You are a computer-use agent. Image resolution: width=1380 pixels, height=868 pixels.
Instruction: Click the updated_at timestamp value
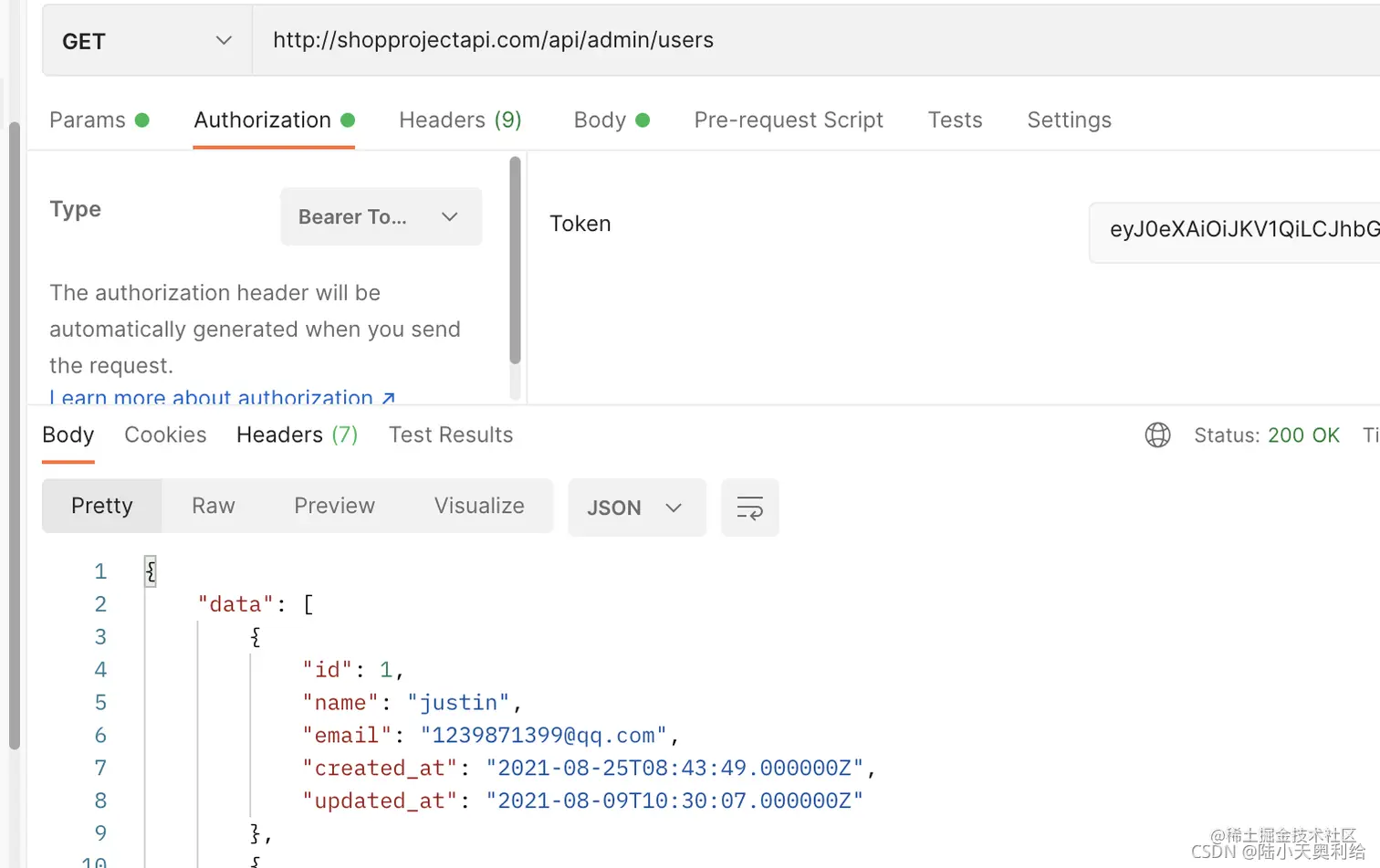pos(674,801)
